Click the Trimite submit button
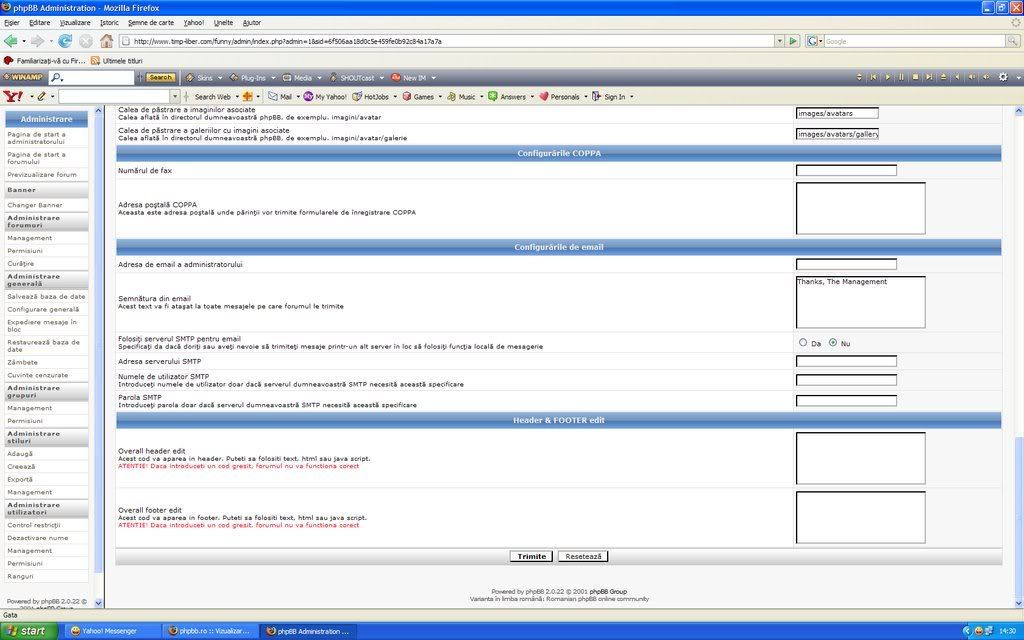 (x=531, y=556)
